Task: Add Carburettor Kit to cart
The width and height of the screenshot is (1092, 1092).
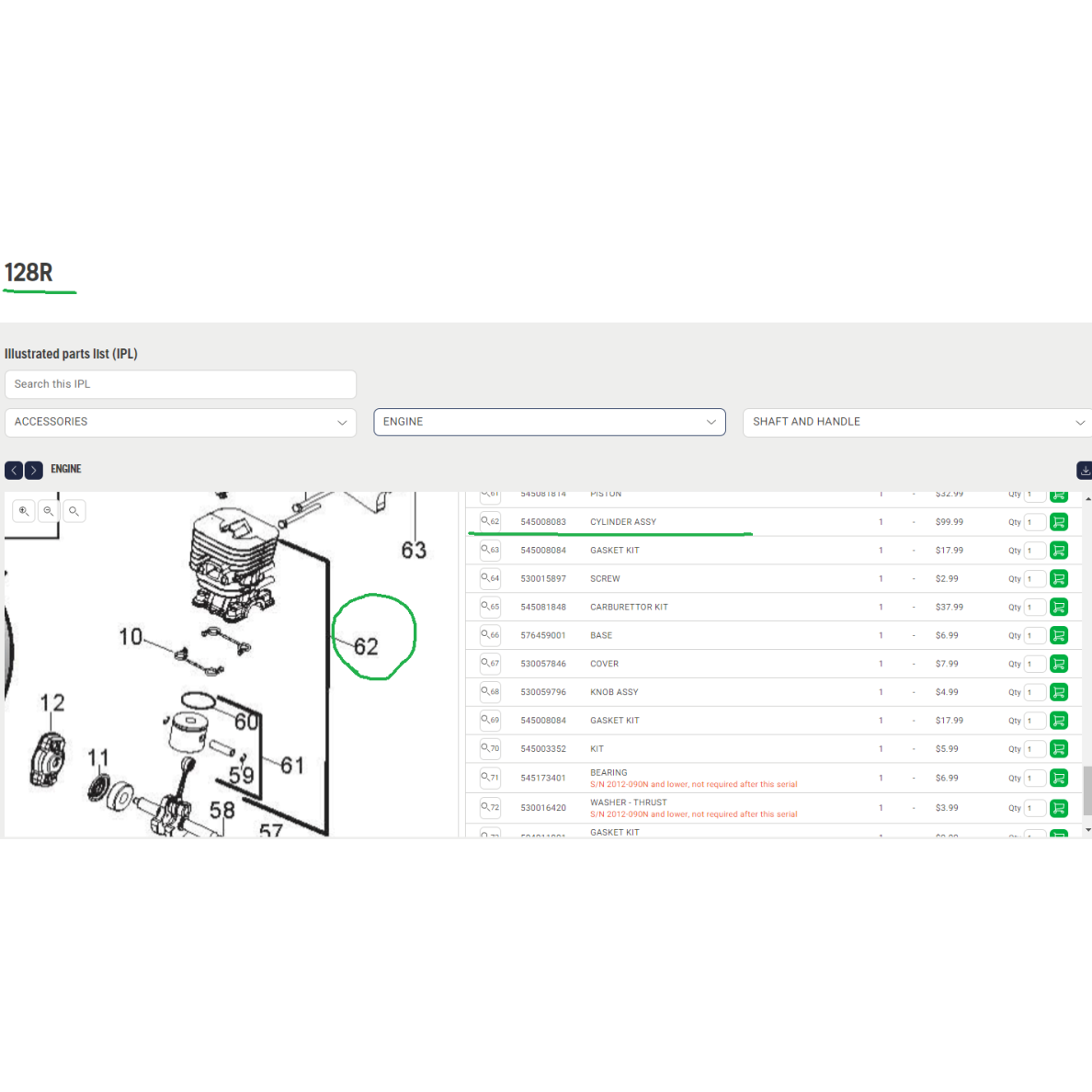Action: (x=1059, y=607)
